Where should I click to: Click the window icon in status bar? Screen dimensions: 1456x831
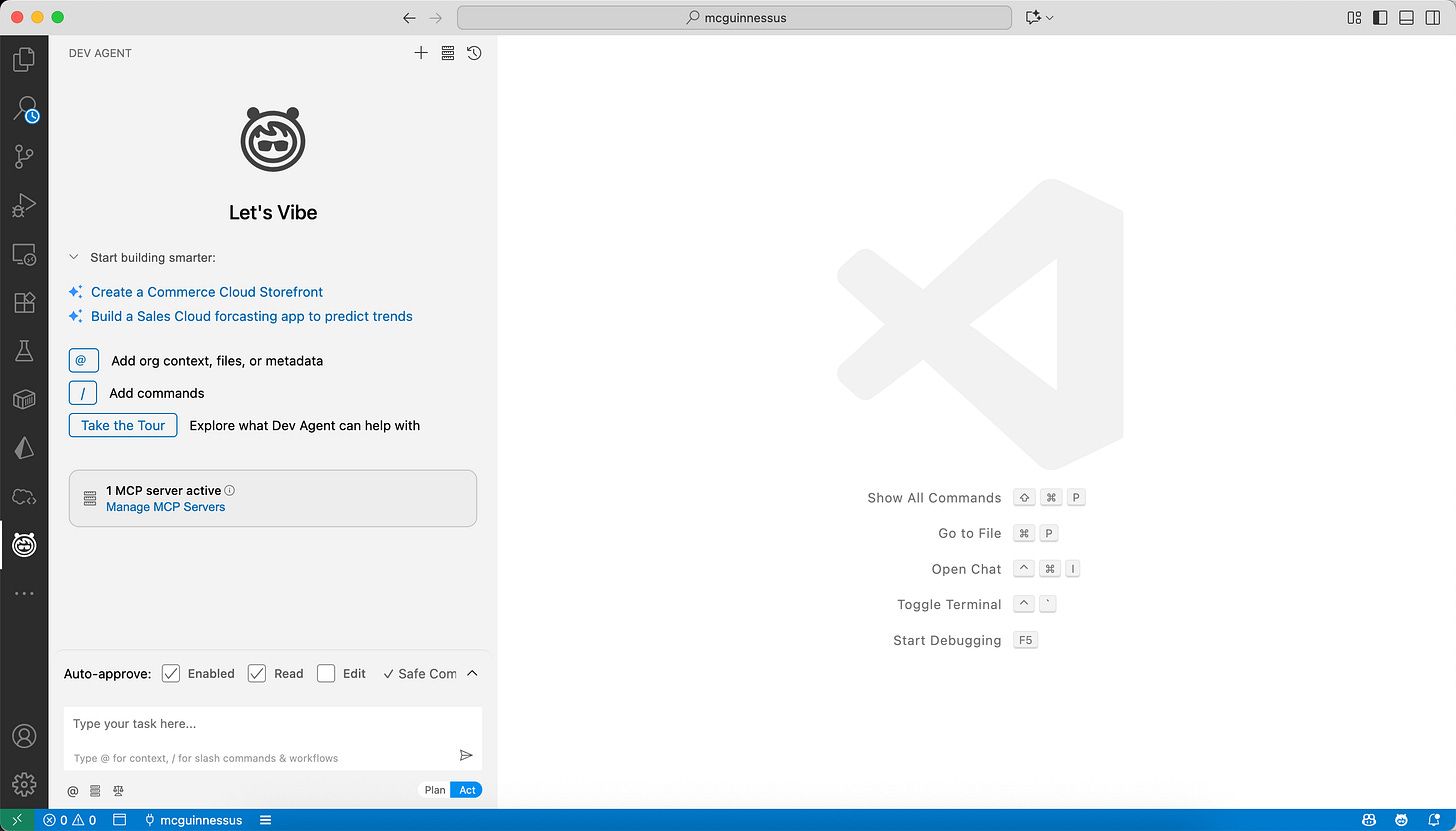point(119,820)
